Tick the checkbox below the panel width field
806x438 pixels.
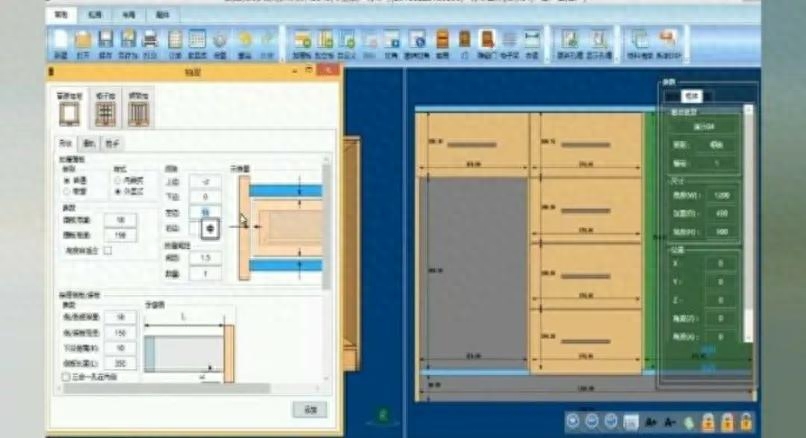[107, 250]
